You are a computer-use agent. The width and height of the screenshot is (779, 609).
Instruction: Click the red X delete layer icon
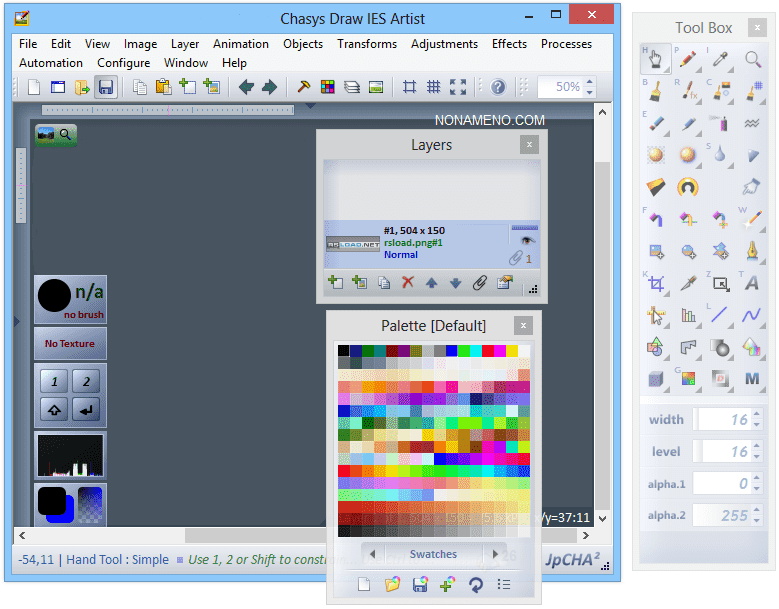click(407, 283)
